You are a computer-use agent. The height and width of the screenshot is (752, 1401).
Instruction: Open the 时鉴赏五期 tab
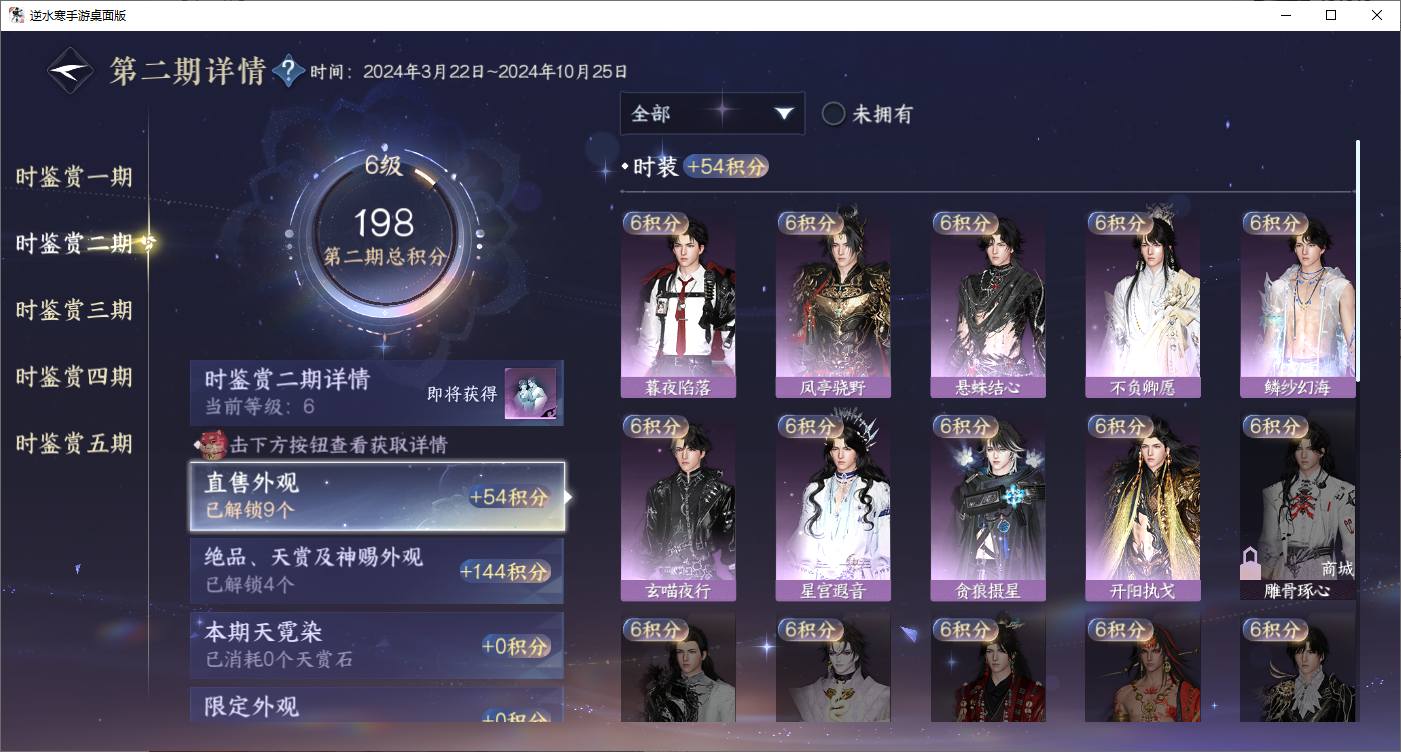click(74, 443)
